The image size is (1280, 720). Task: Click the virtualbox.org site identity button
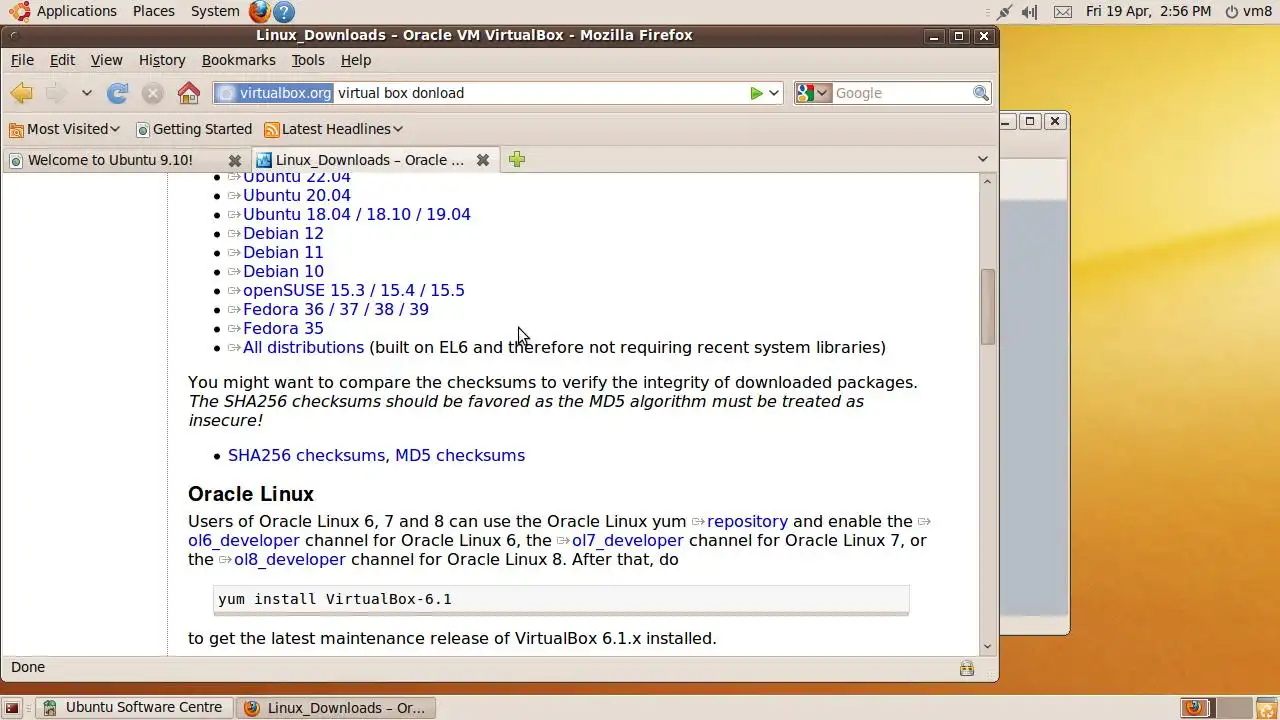(x=274, y=93)
